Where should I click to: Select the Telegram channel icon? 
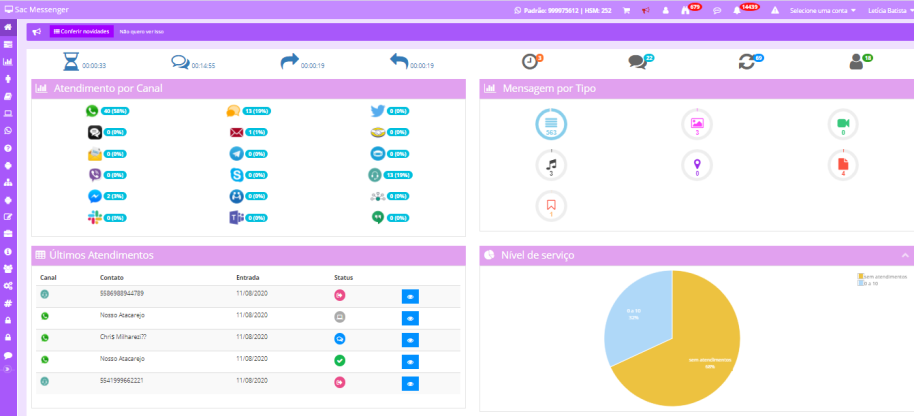[x=236, y=153]
